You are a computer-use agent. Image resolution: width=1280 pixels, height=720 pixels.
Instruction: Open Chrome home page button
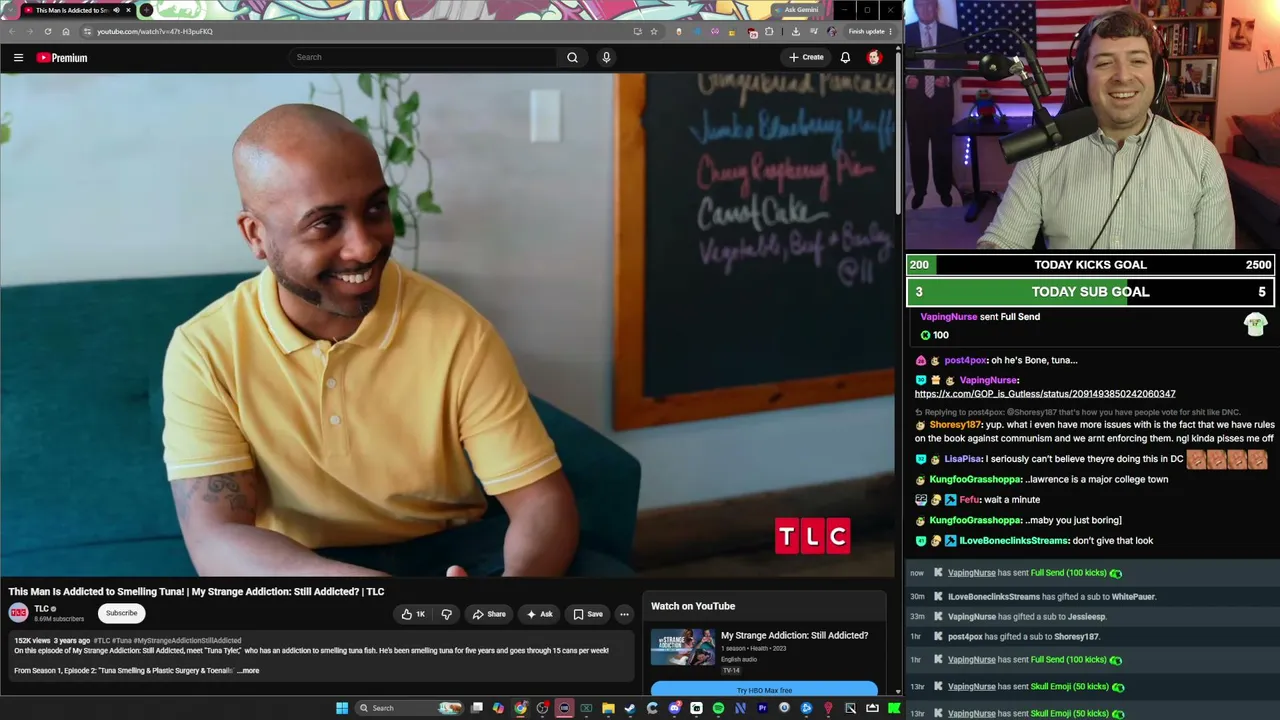pyautogui.click(x=66, y=31)
